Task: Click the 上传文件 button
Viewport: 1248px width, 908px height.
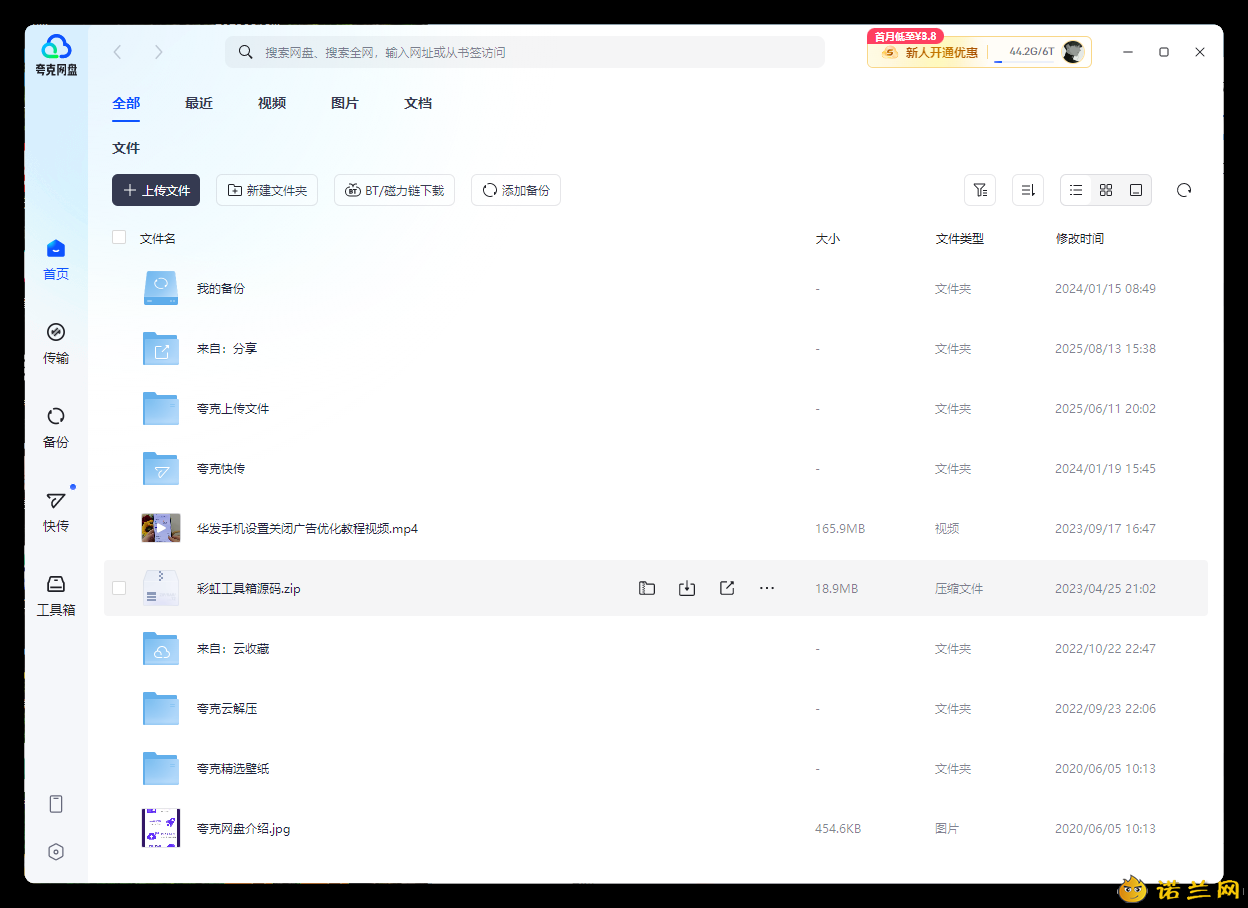Action: coord(156,190)
